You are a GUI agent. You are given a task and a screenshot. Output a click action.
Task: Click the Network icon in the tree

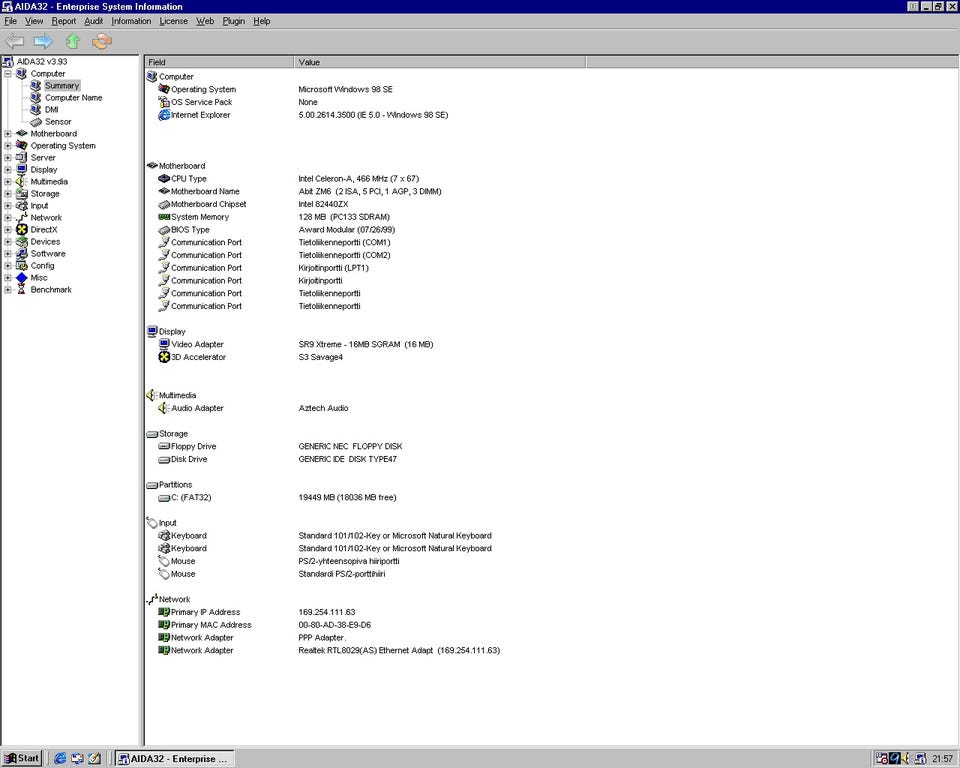pos(21,217)
